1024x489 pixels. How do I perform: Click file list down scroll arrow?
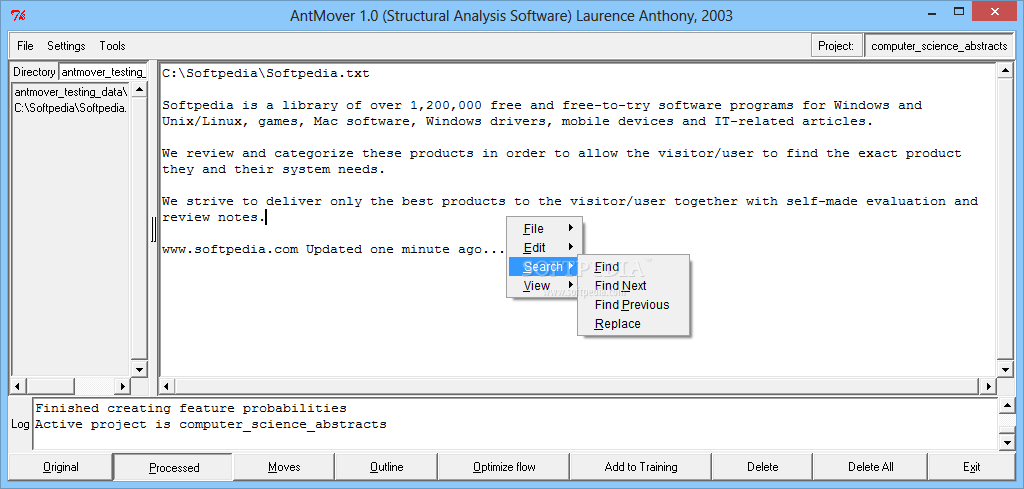pyautogui.click(x=139, y=370)
